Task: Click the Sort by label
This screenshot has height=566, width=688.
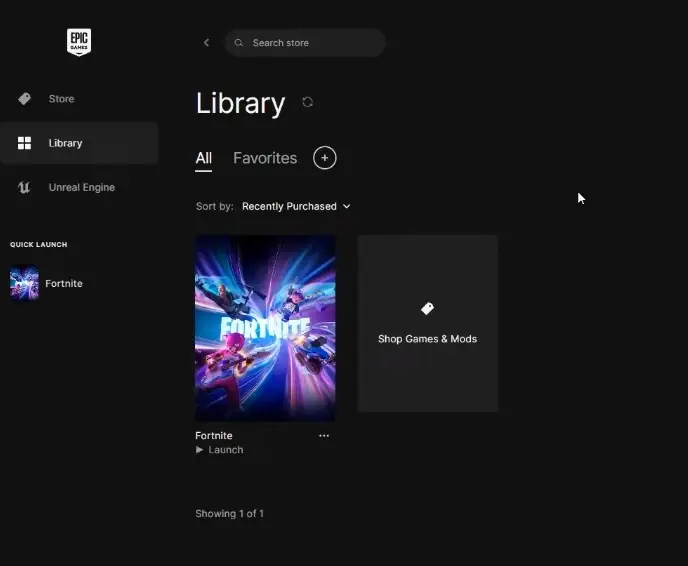Action: point(215,206)
